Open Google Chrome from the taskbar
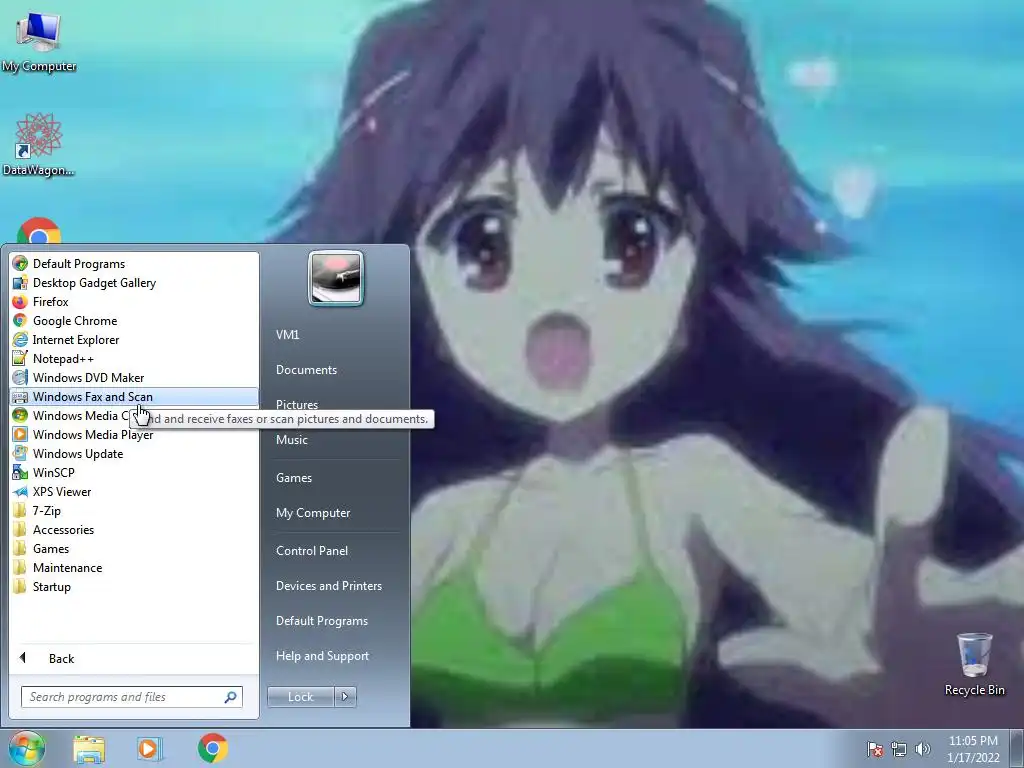This screenshot has width=1024, height=768. point(212,748)
